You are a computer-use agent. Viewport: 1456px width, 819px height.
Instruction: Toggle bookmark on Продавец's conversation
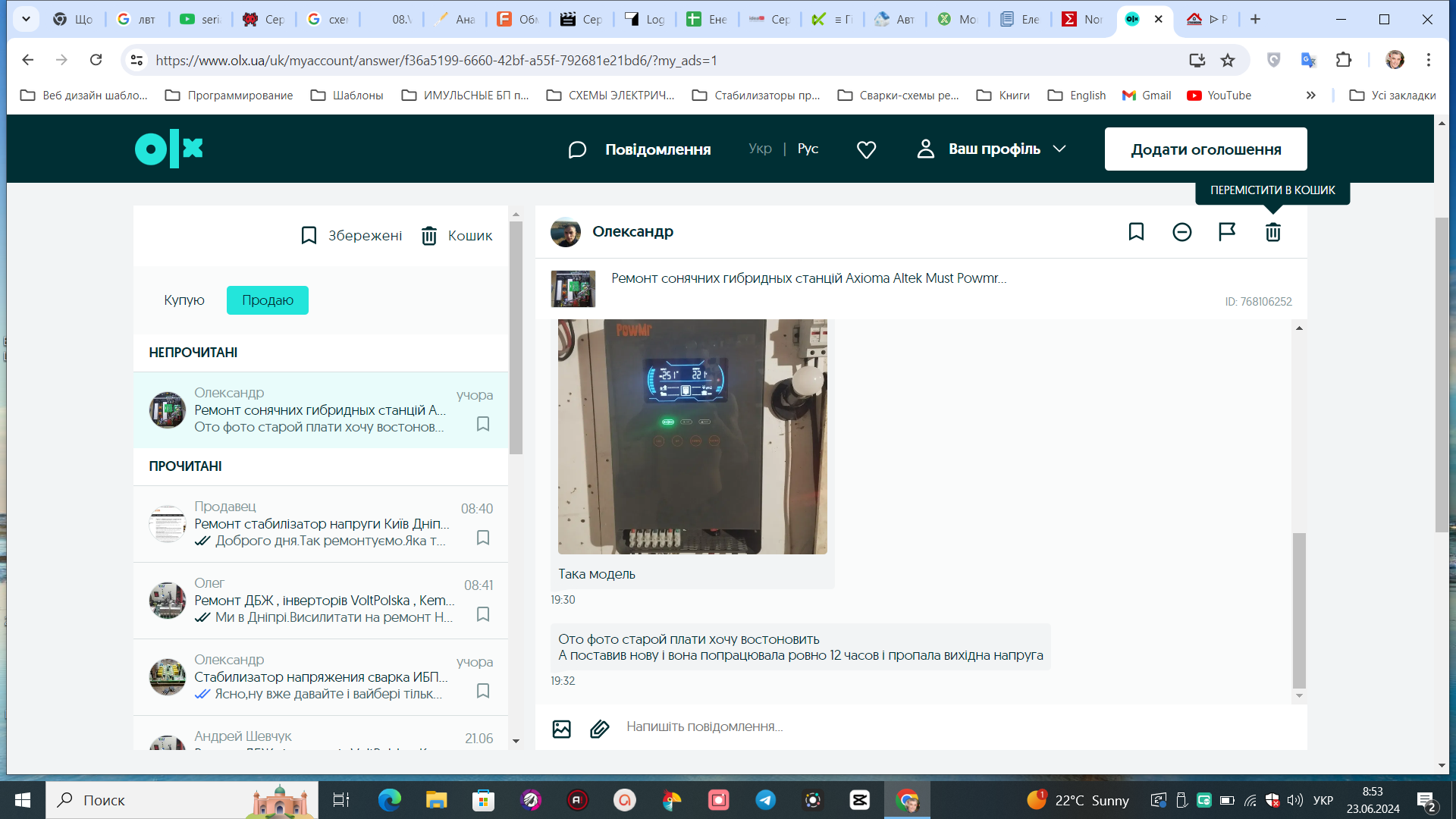click(483, 538)
